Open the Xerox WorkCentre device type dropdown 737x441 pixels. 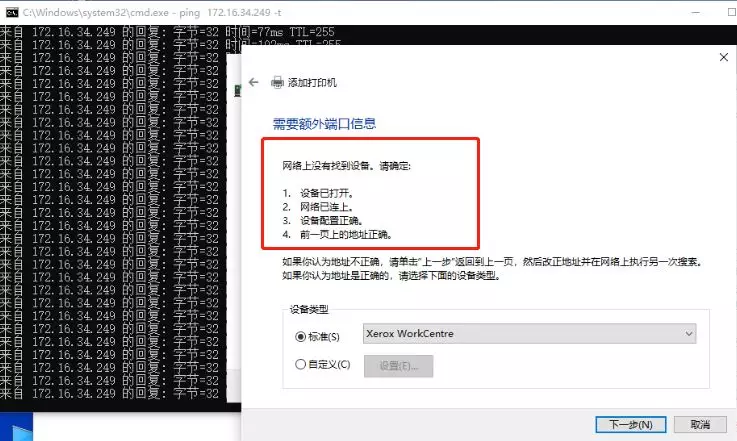529,333
